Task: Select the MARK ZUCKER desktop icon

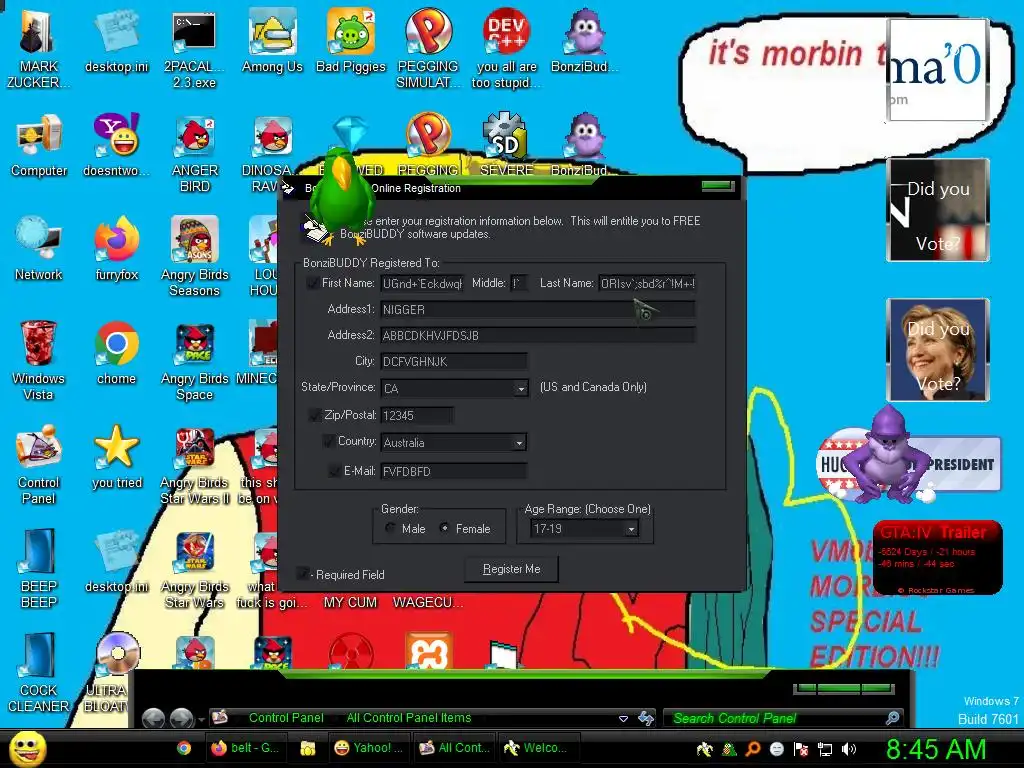Action: click(x=38, y=48)
